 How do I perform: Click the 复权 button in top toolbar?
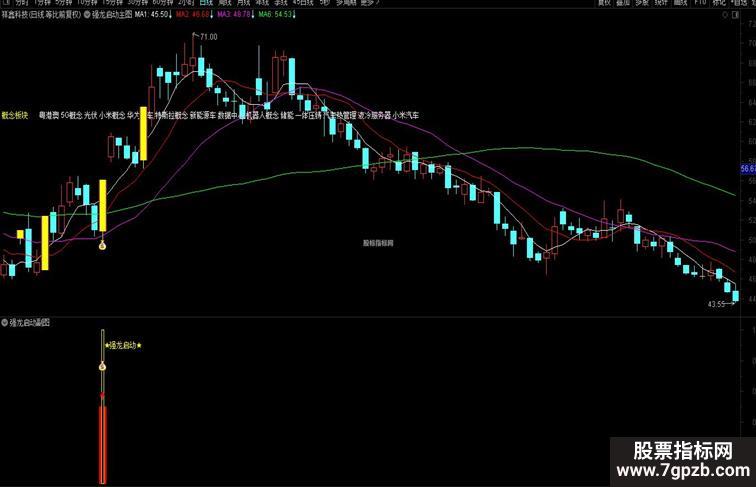pyautogui.click(x=605, y=2)
